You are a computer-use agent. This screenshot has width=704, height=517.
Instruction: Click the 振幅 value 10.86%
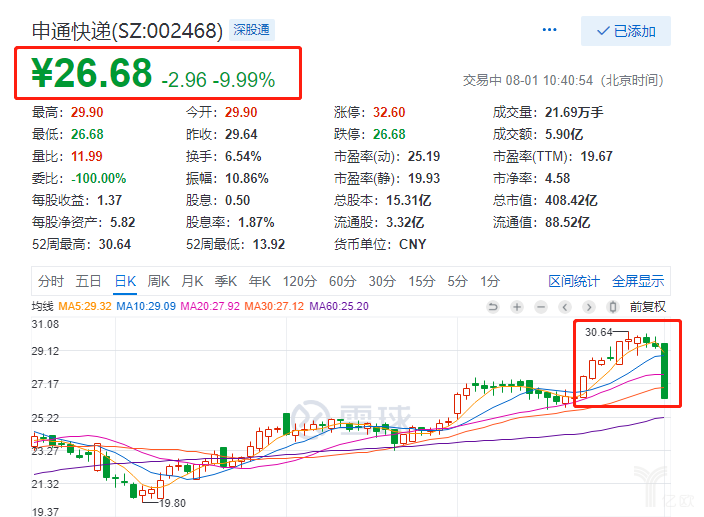246,178
